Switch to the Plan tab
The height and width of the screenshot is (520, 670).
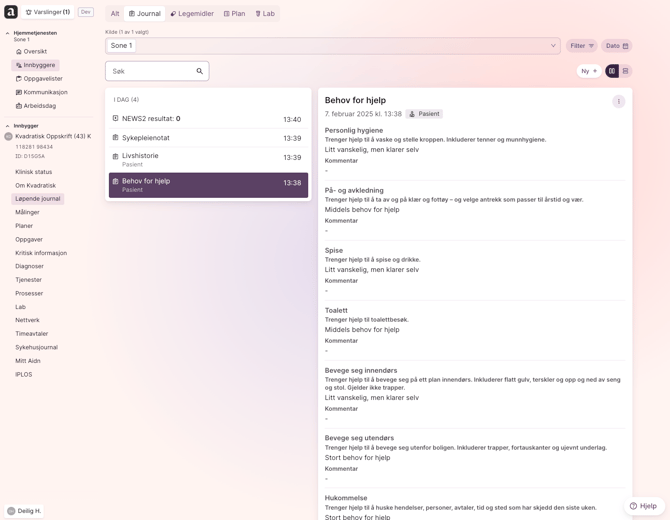click(x=234, y=14)
